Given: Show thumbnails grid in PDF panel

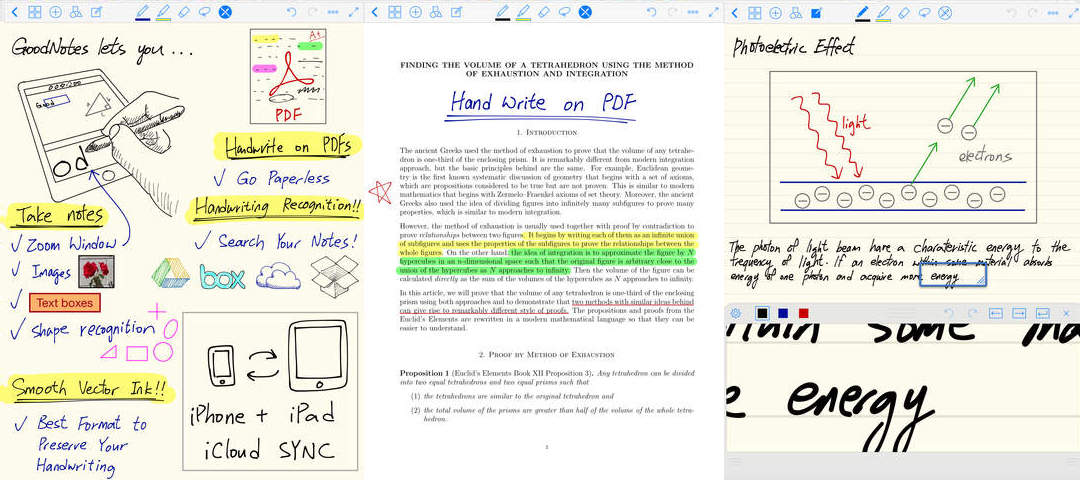Looking at the screenshot, I should click(x=395, y=12).
